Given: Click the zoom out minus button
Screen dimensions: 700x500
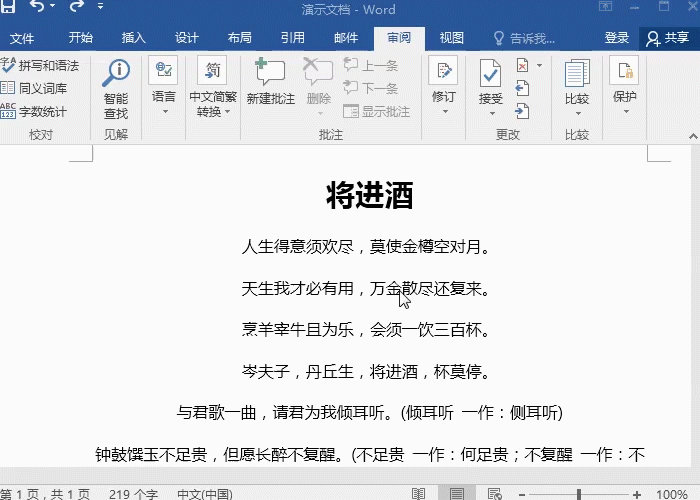Looking at the screenshot, I should 521,495.
